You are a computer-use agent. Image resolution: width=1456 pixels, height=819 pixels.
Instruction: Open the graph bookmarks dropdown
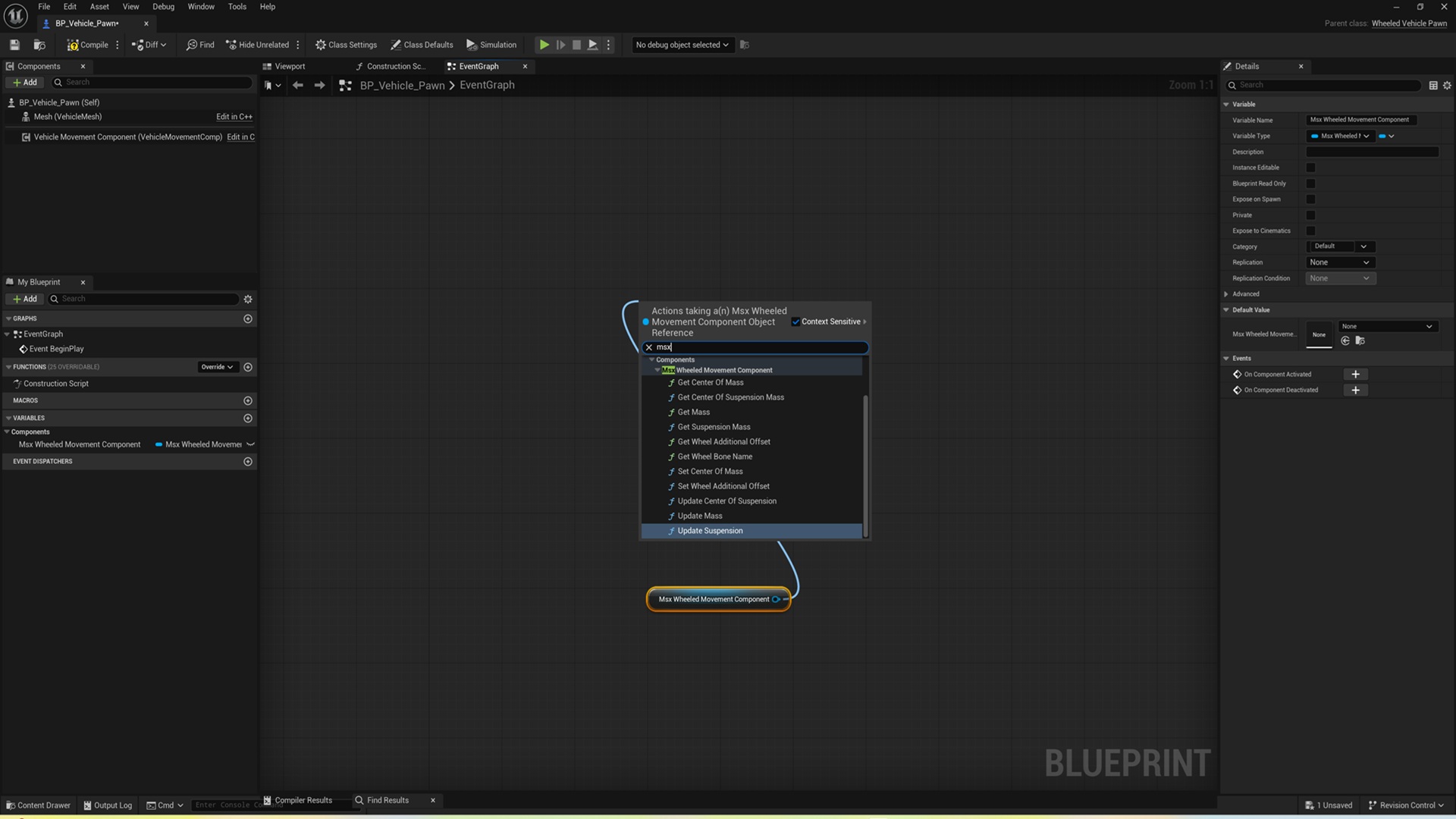point(272,86)
